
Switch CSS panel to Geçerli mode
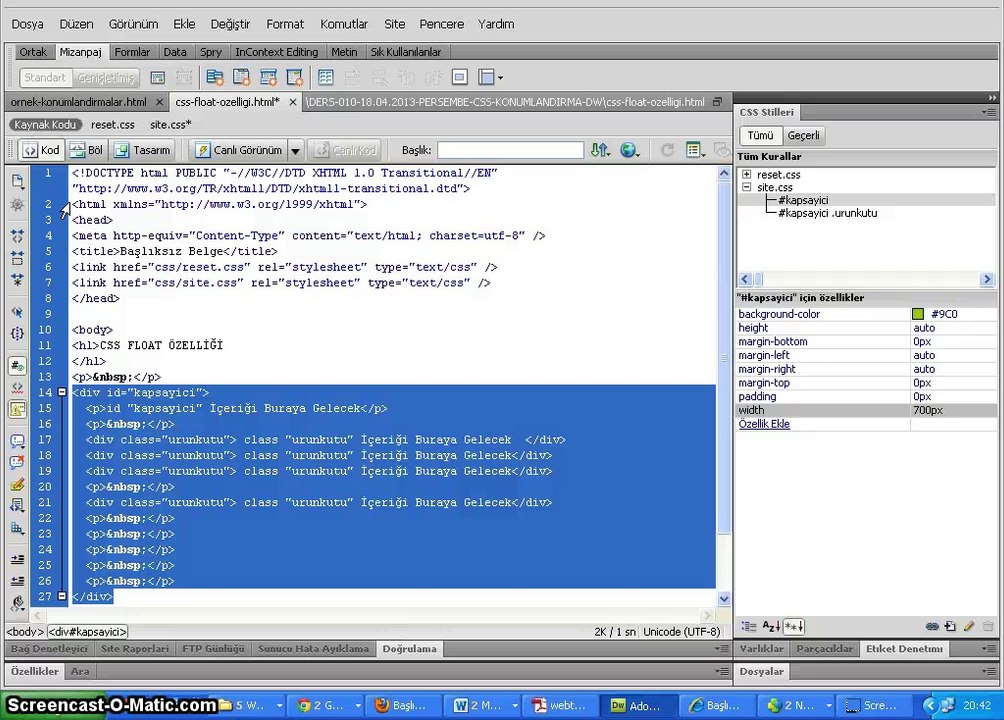tap(803, 136)
